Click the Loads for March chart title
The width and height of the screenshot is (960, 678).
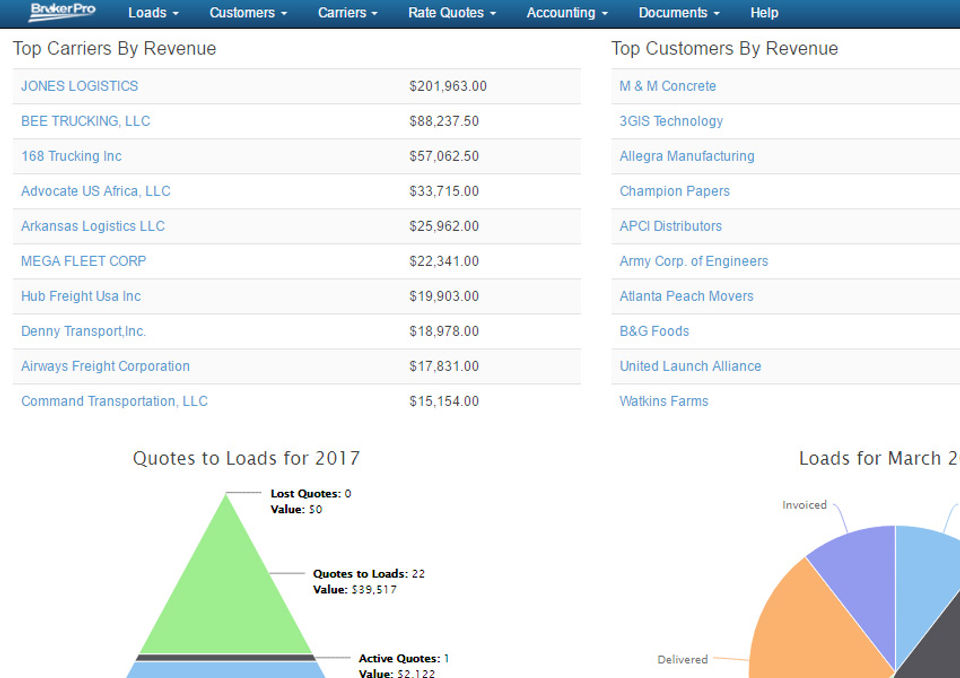coord(879,459)
